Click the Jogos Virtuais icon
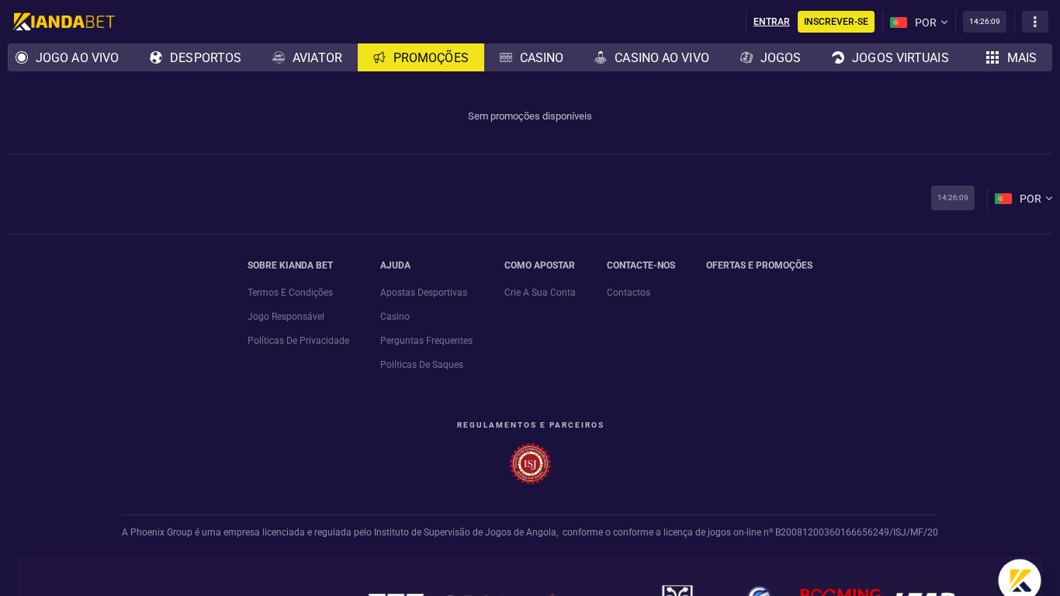The width and height of the screenshot is (1060, 596). [838, 57]
